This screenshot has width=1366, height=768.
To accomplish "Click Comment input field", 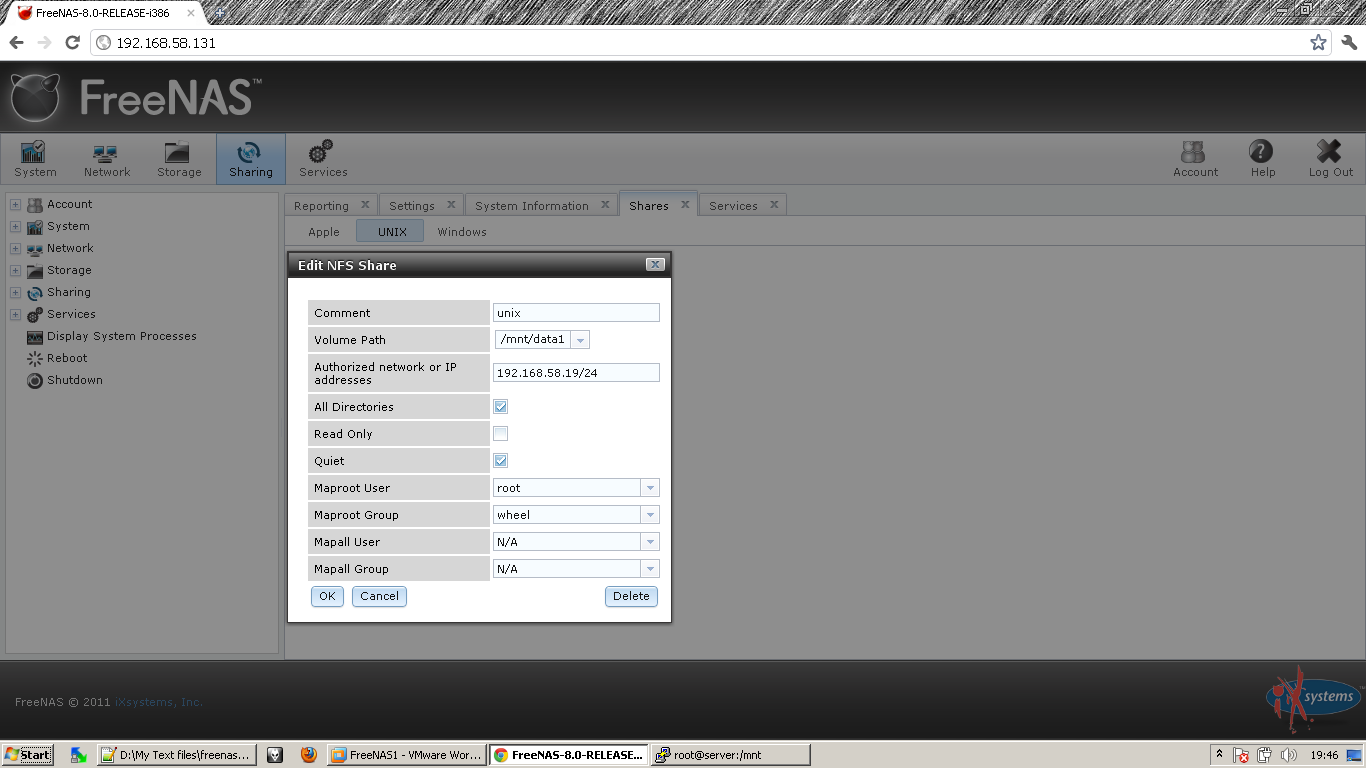I will point(576,313).
